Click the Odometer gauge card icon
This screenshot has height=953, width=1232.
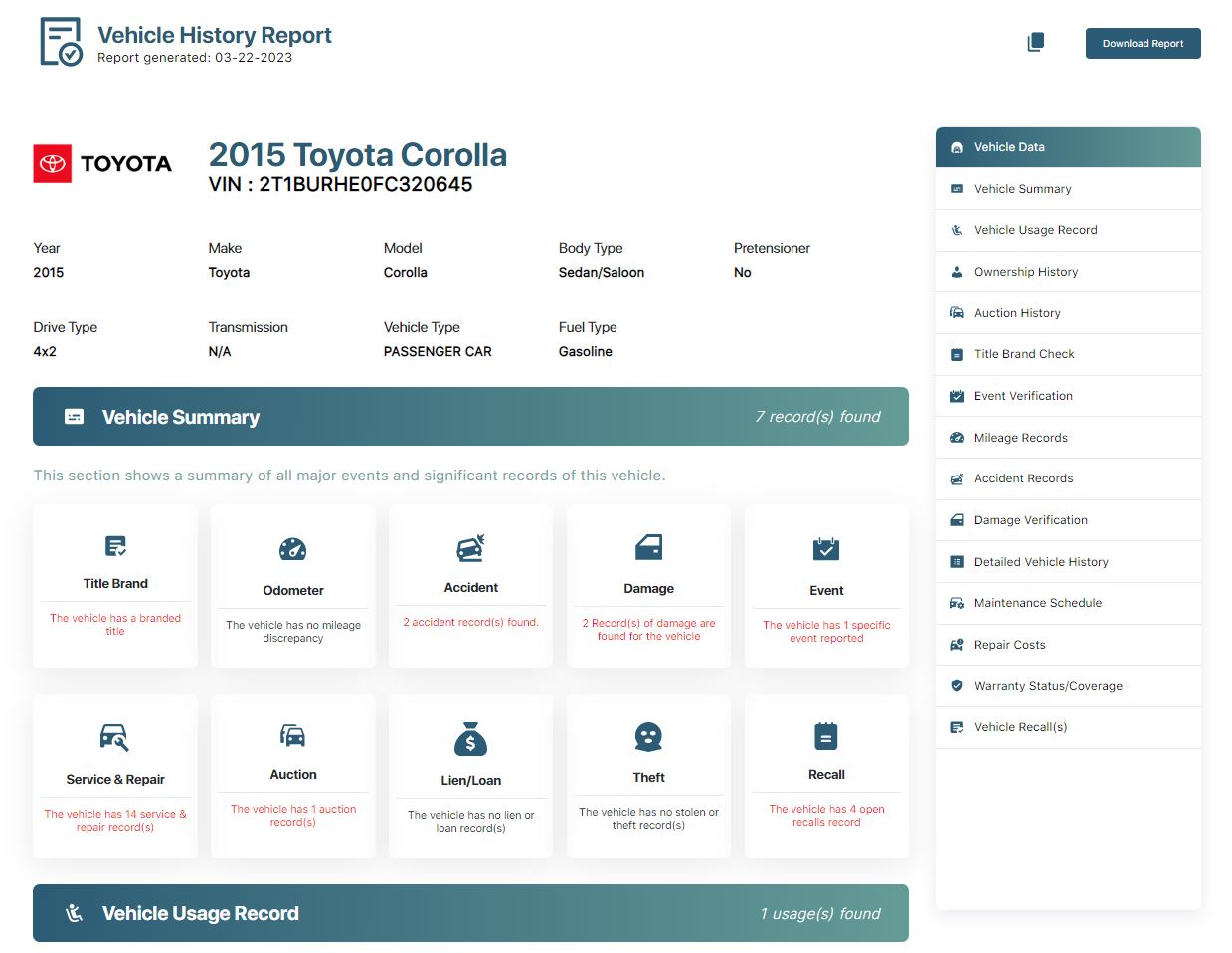[x=293, y=549]
